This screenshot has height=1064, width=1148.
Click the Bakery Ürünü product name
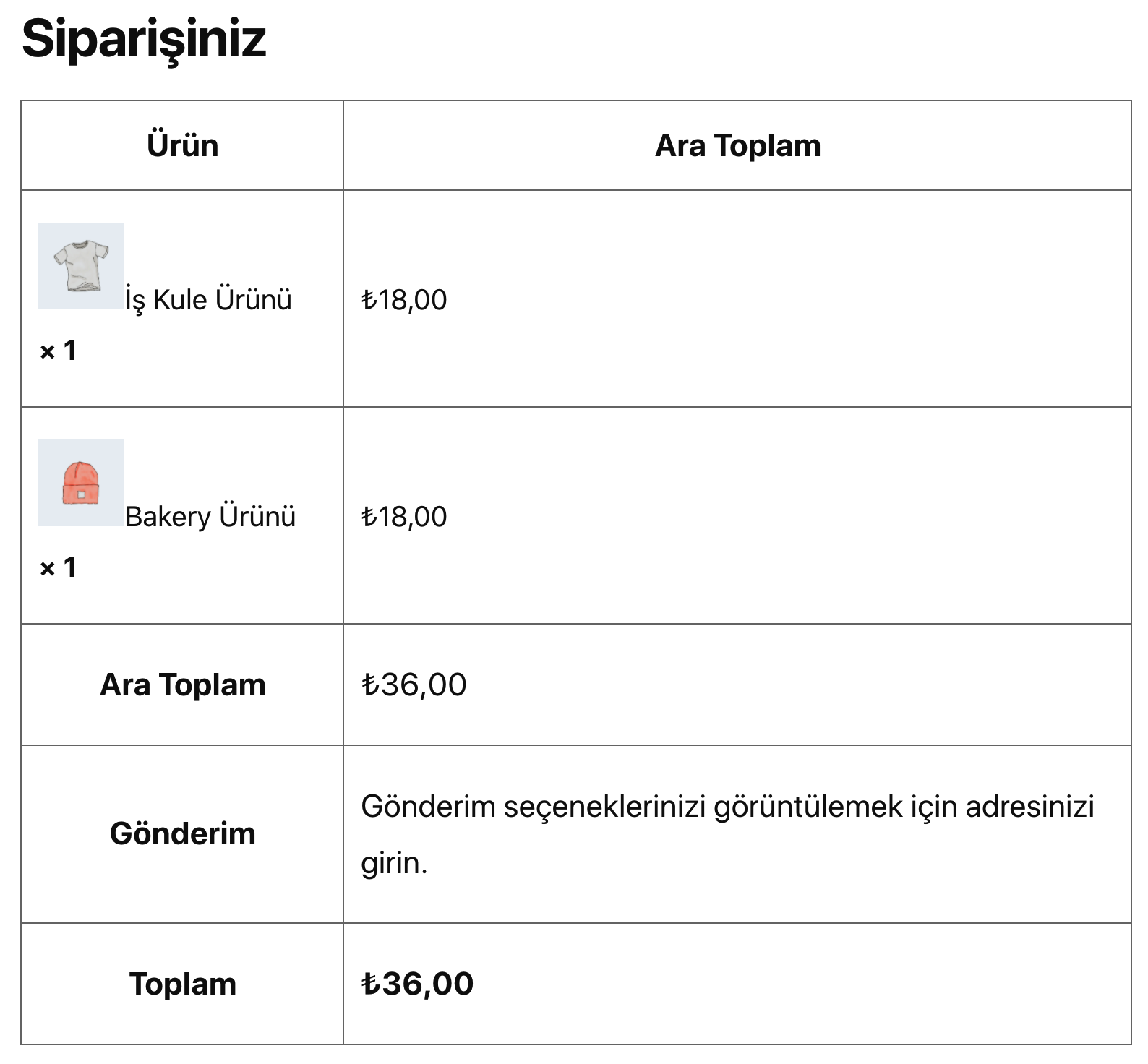(x=210, y=516)
